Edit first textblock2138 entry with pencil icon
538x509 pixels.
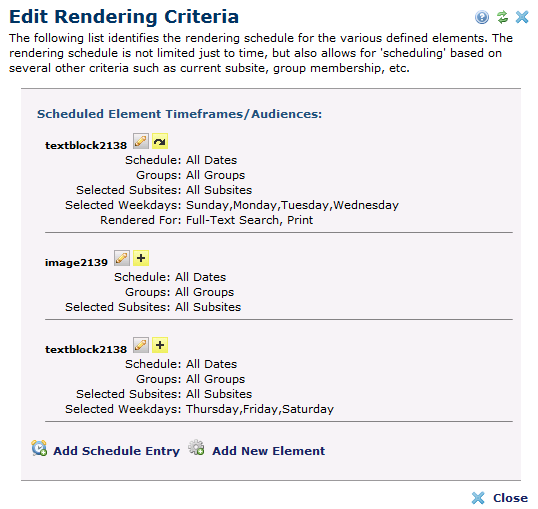[x=141, y=141]
